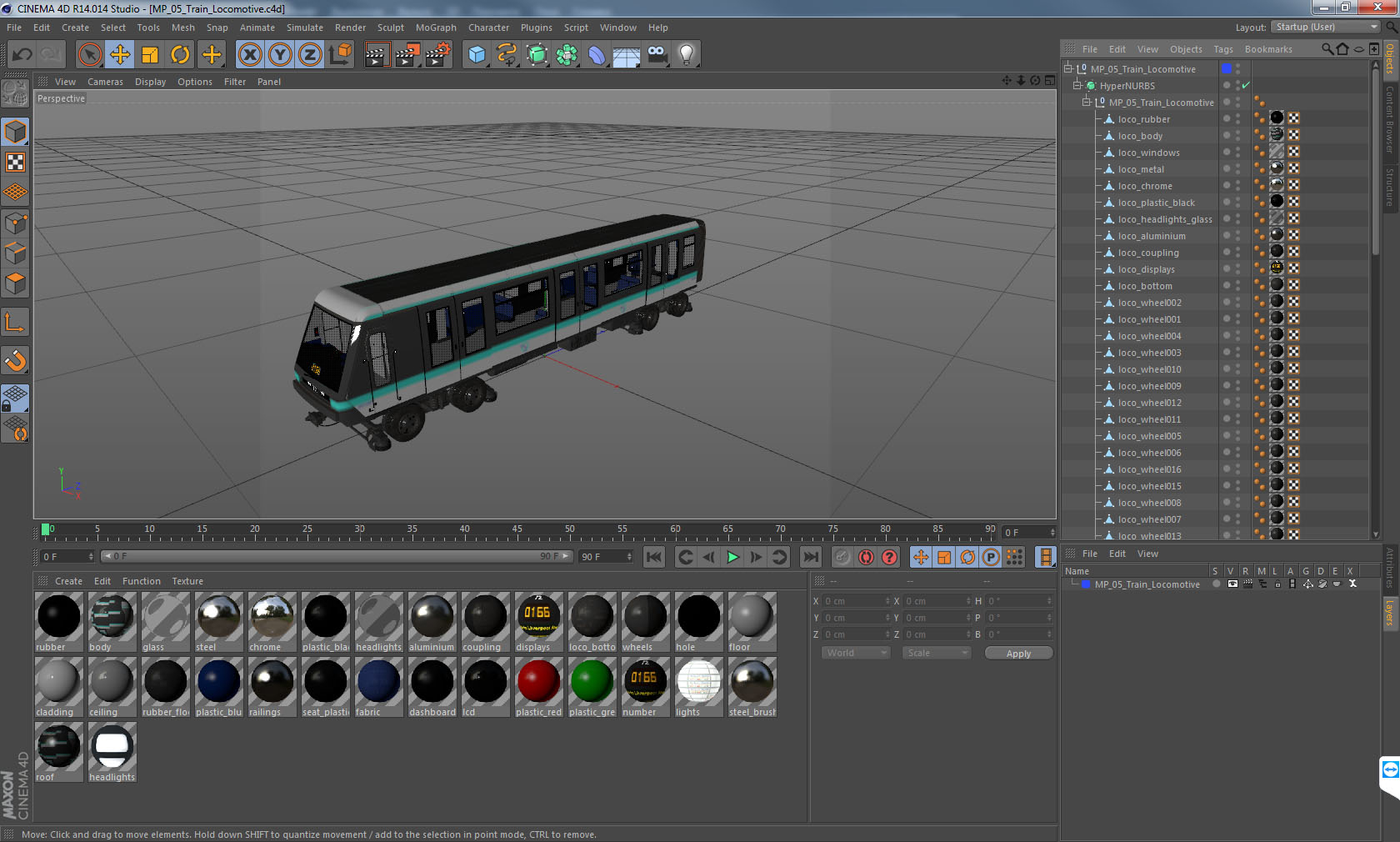Select the Move tool in the toolbar

tap(120, 54)
